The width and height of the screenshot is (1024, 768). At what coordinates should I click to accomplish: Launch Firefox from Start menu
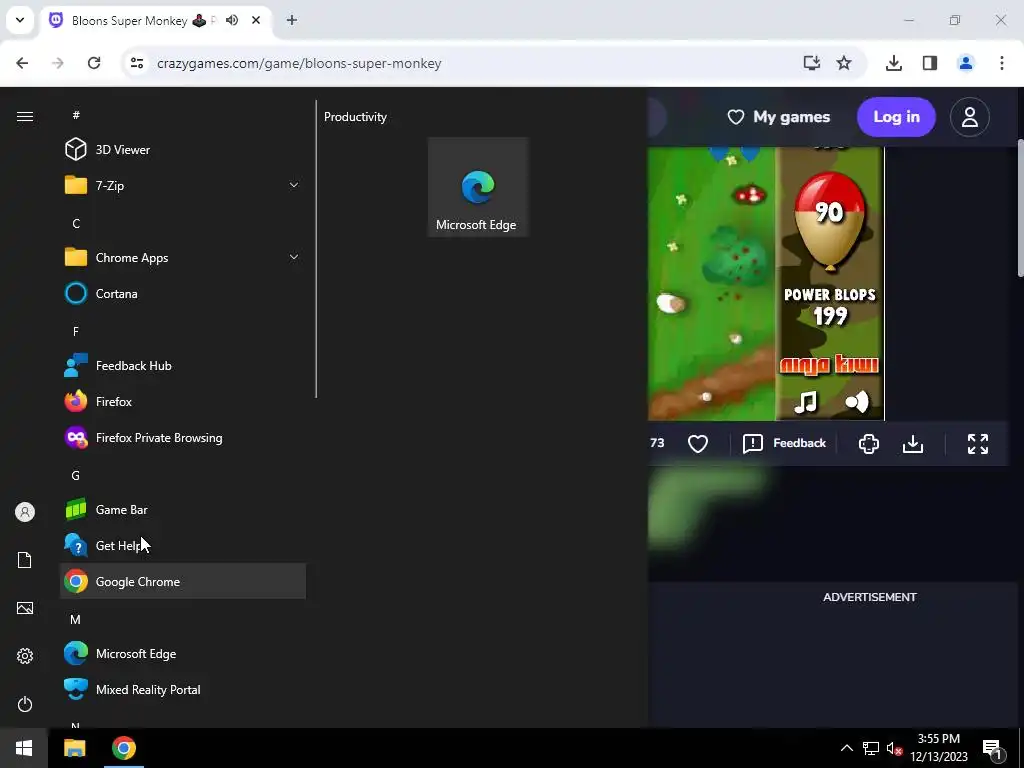coord(183,402)
